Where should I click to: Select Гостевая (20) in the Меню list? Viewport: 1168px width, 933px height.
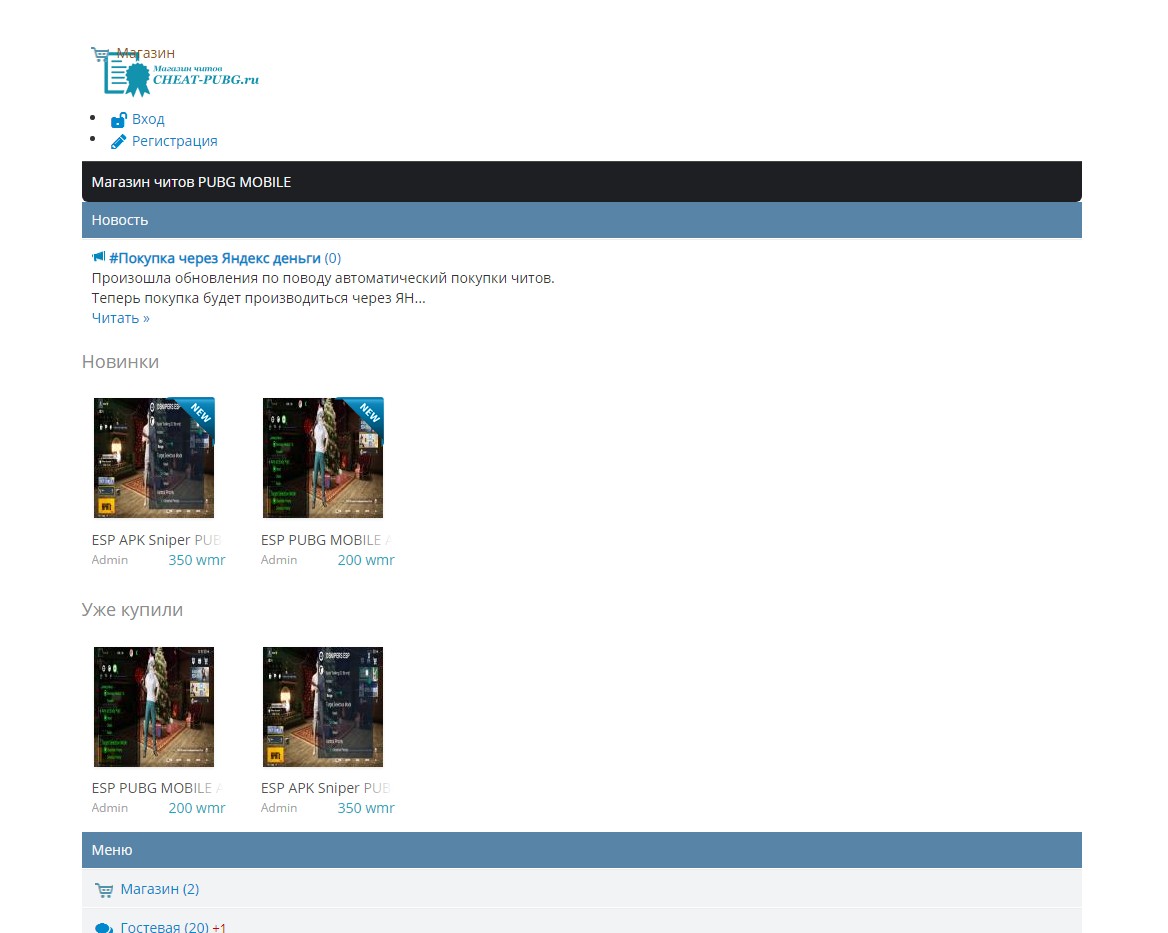164,927
